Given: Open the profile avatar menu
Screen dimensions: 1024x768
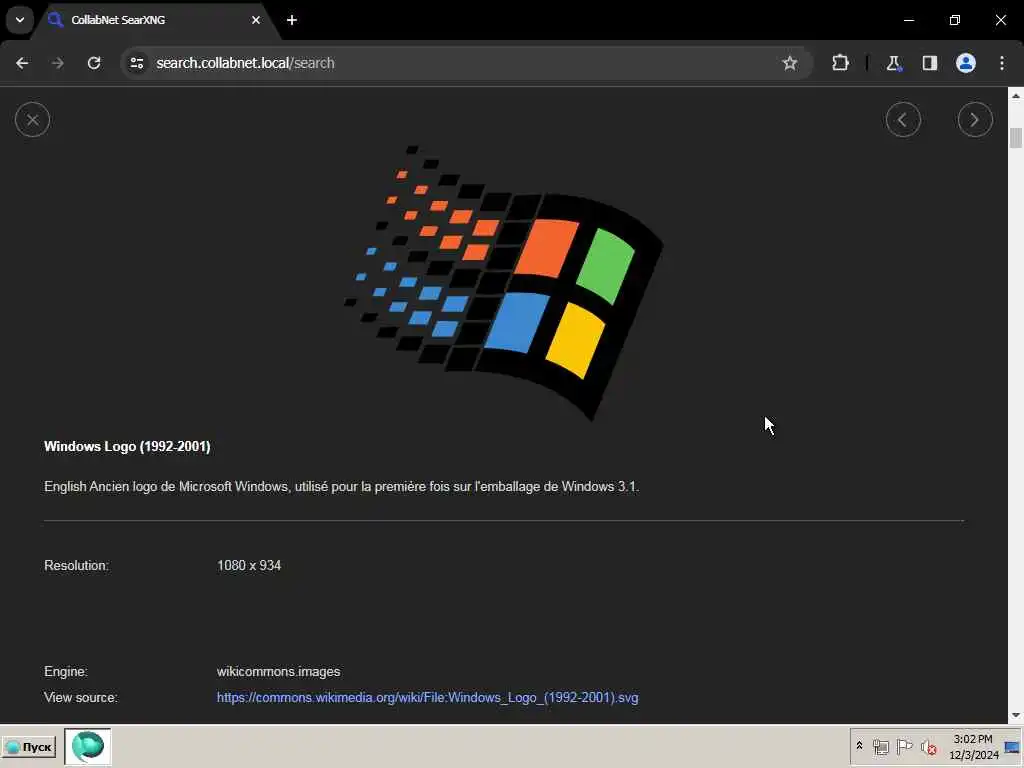Looking at the screenshot, I should 966,63.
